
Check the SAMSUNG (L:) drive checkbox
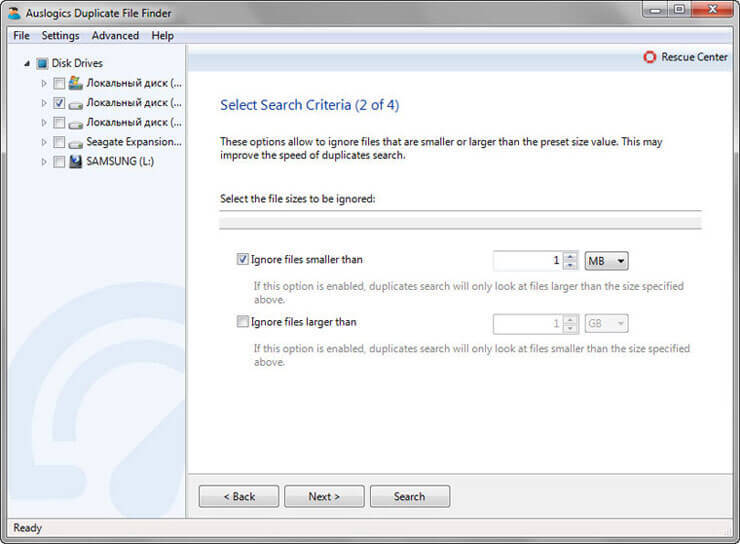pyautogui.click(x=59, y=161)
